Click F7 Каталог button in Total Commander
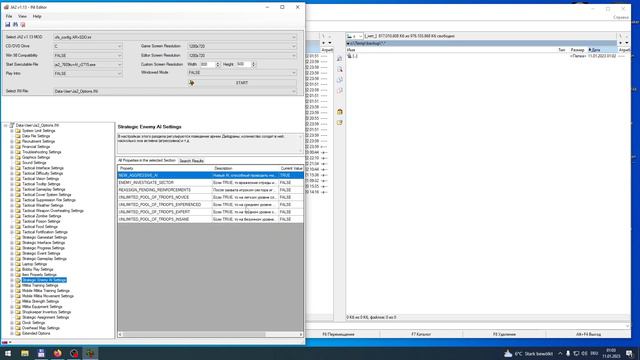This screenshot has width=640, height=360. [421, 334]
